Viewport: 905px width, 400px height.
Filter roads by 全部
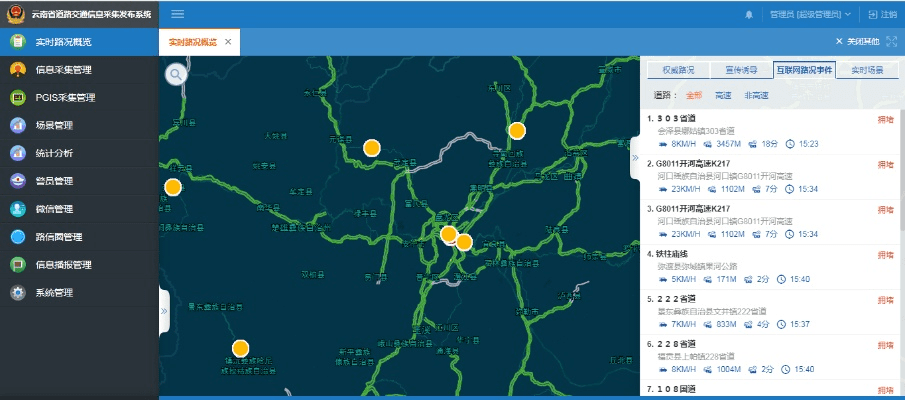coord(694,95)
